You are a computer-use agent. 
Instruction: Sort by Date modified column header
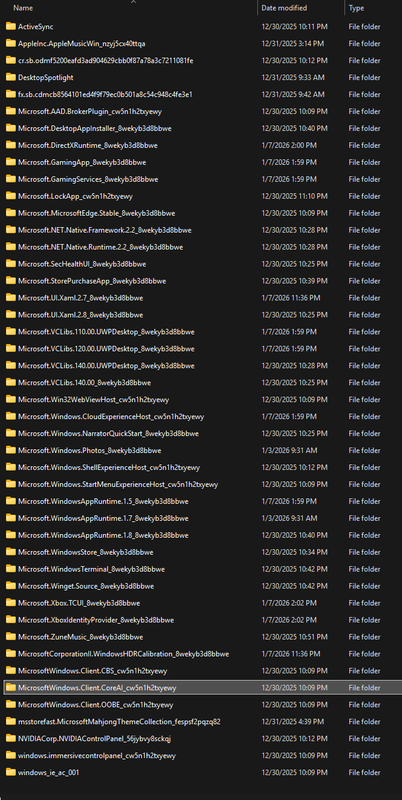[284, 8]
